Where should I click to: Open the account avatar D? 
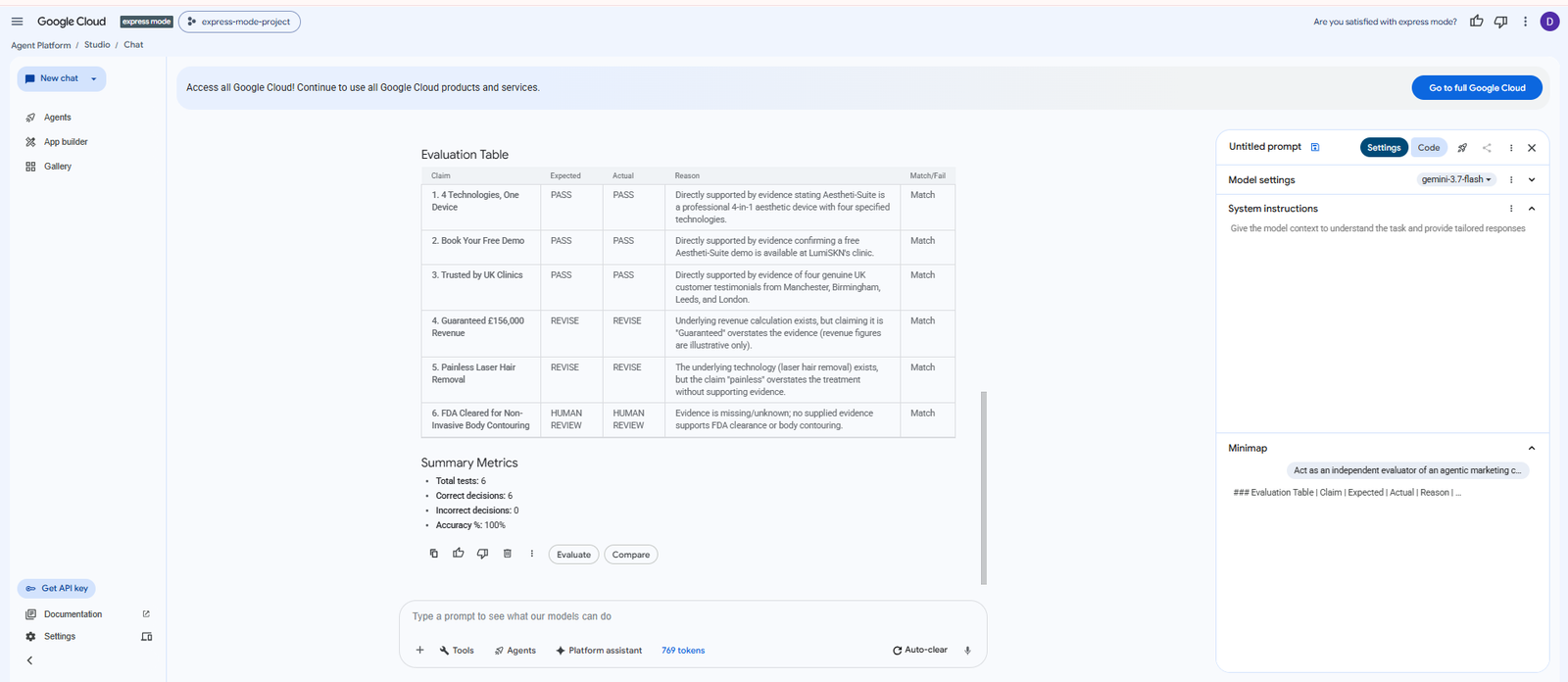tap(1549, 22)
